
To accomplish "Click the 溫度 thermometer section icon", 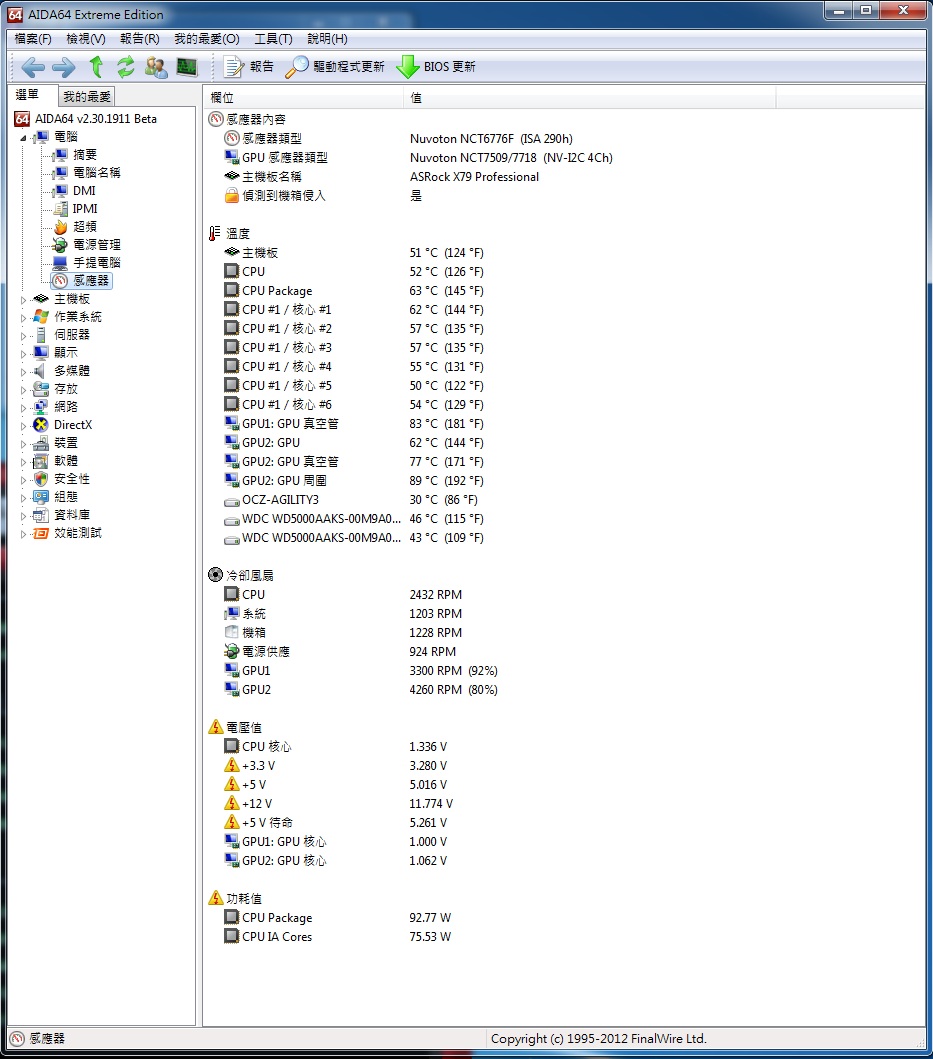I will 215,234.
